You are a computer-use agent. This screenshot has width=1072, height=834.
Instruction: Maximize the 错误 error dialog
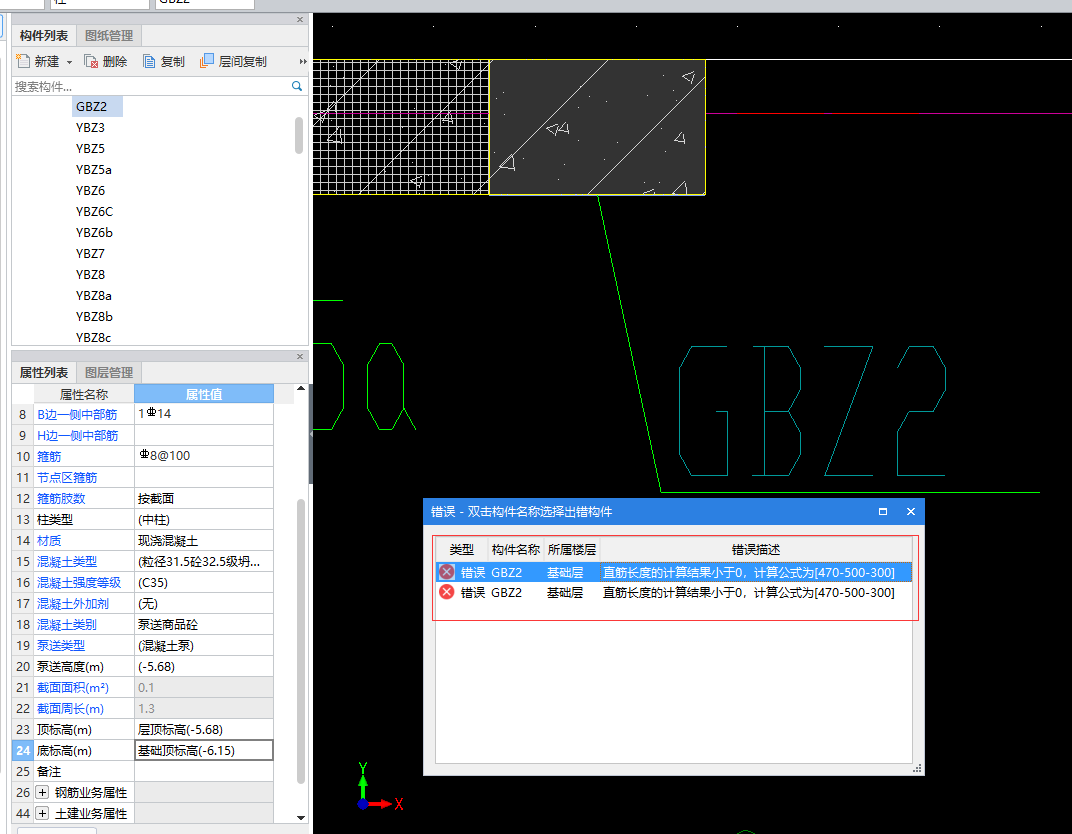coord(883,511)
